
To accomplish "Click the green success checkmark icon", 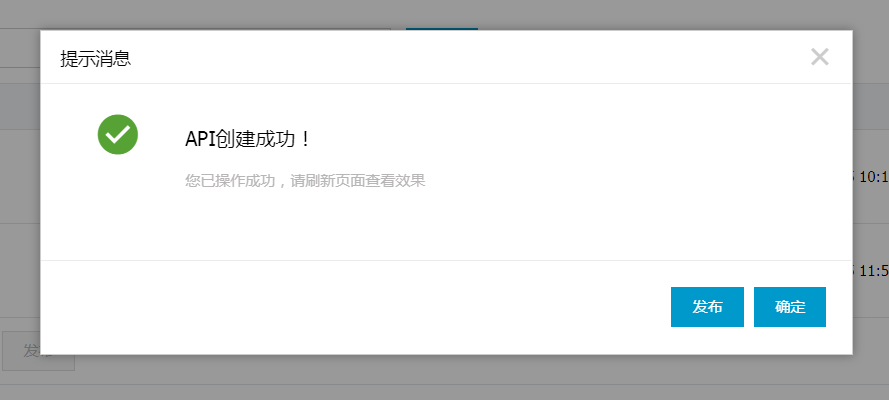I will coord(118,134).
